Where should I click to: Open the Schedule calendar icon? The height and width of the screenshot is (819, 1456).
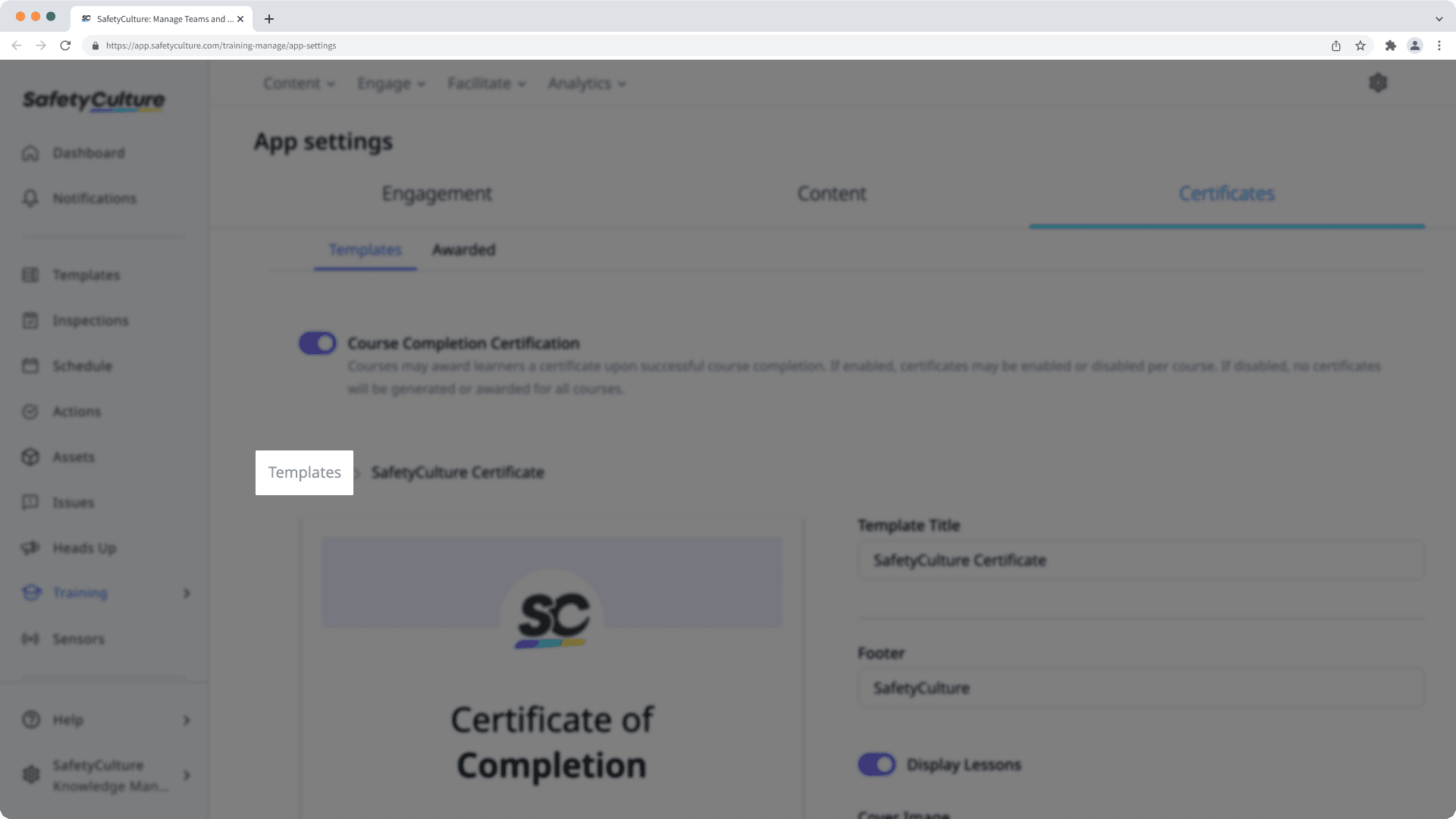(30, 366)
